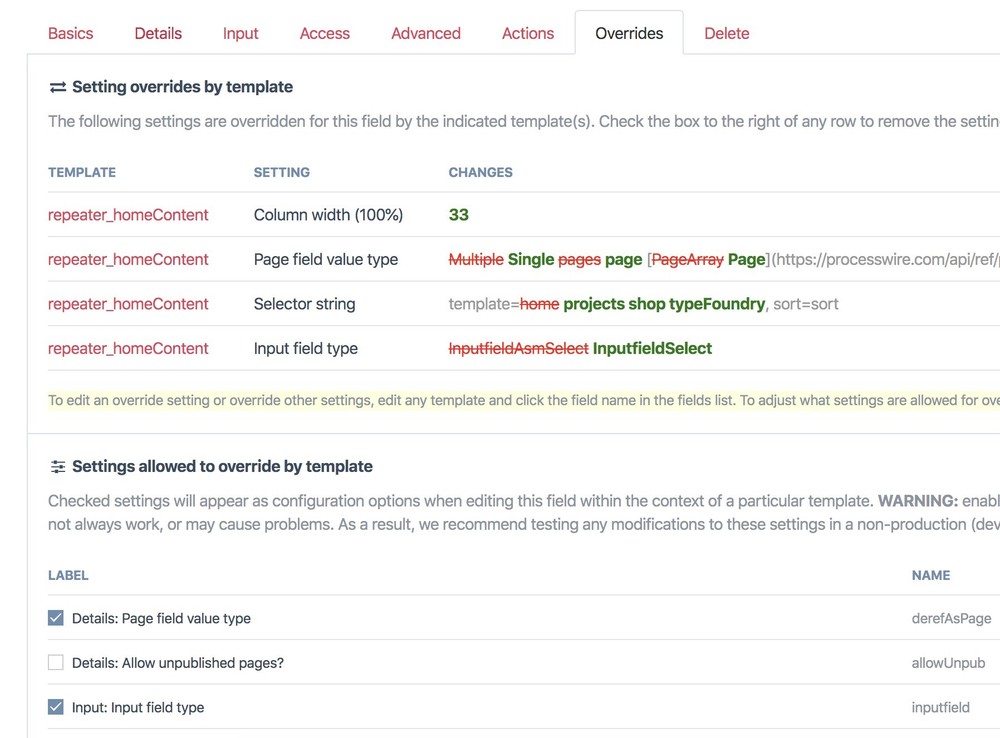Viewport: 1000px width, 738px height.
Task: Switch to the Basics tab
Action: coord(70,33)
